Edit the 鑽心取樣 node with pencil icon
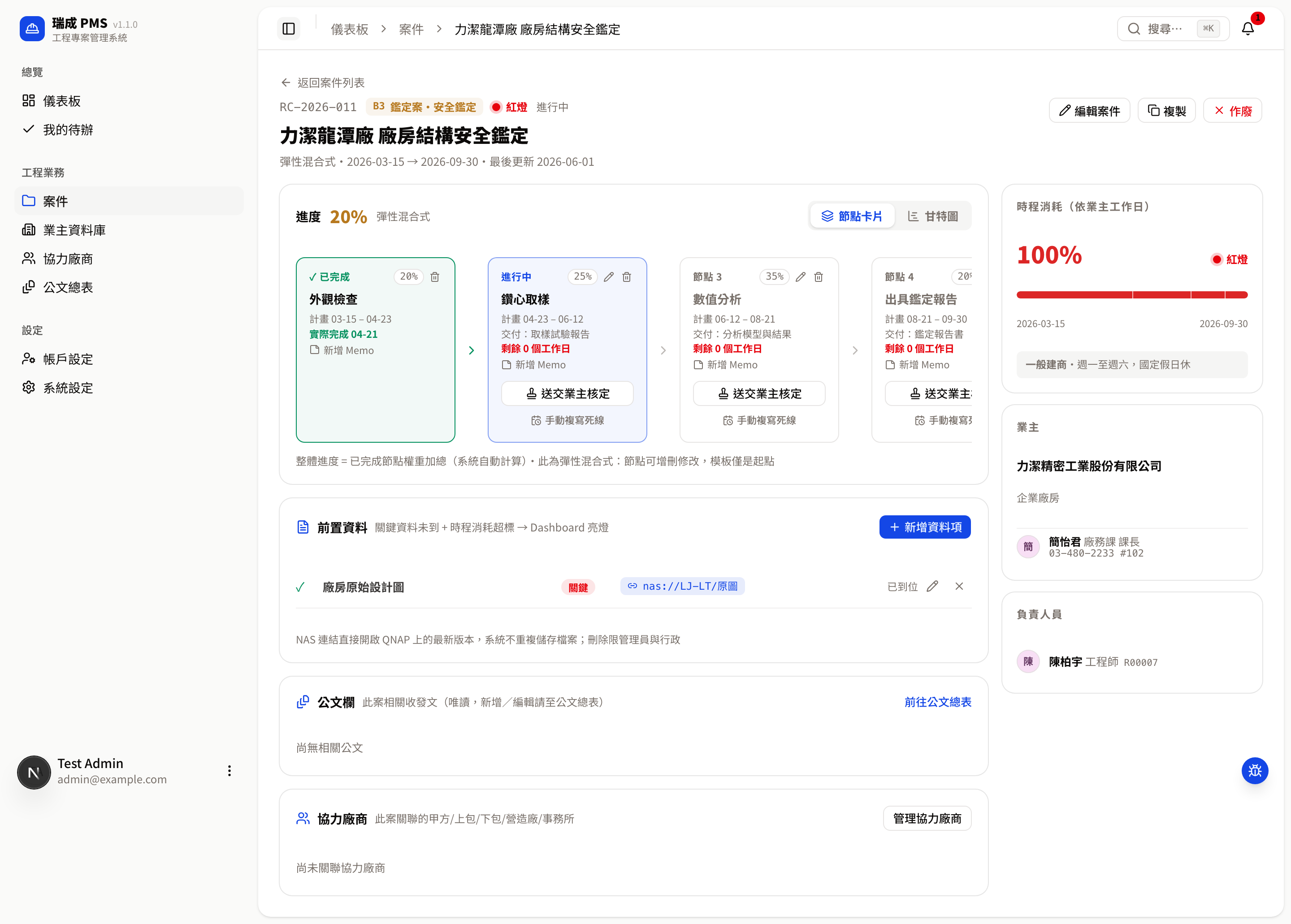 coord(608,276)
